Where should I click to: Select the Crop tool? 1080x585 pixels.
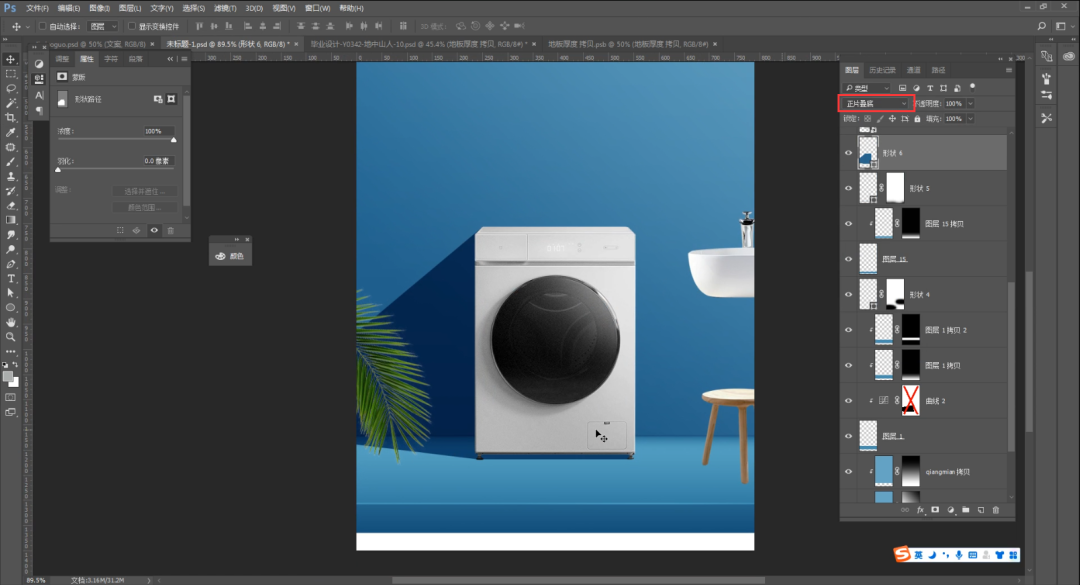pyautogui.click(x=11, y=117)
